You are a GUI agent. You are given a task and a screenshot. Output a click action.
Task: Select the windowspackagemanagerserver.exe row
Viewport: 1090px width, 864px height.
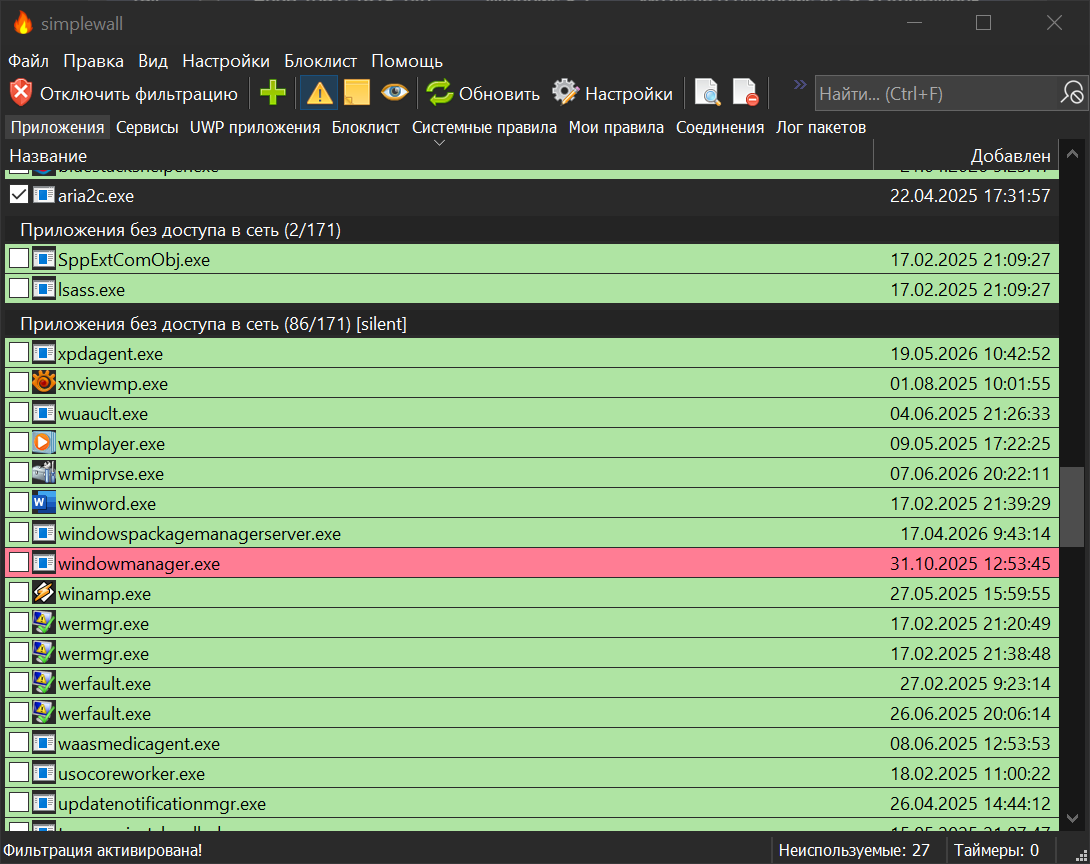[532, 532]
